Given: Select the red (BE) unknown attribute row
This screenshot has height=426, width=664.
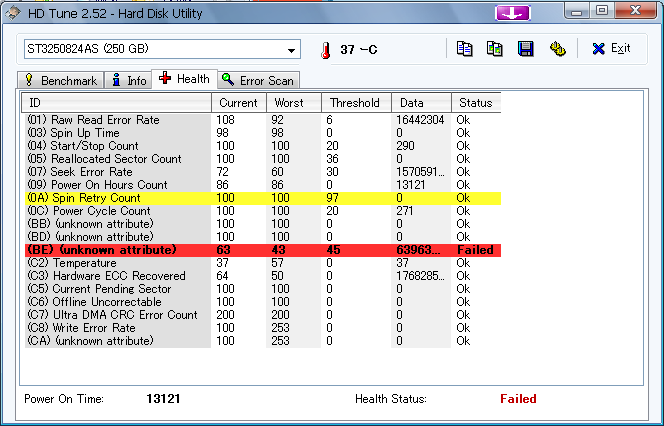Looking at the screenshot, I should click(x=263, y=250).
